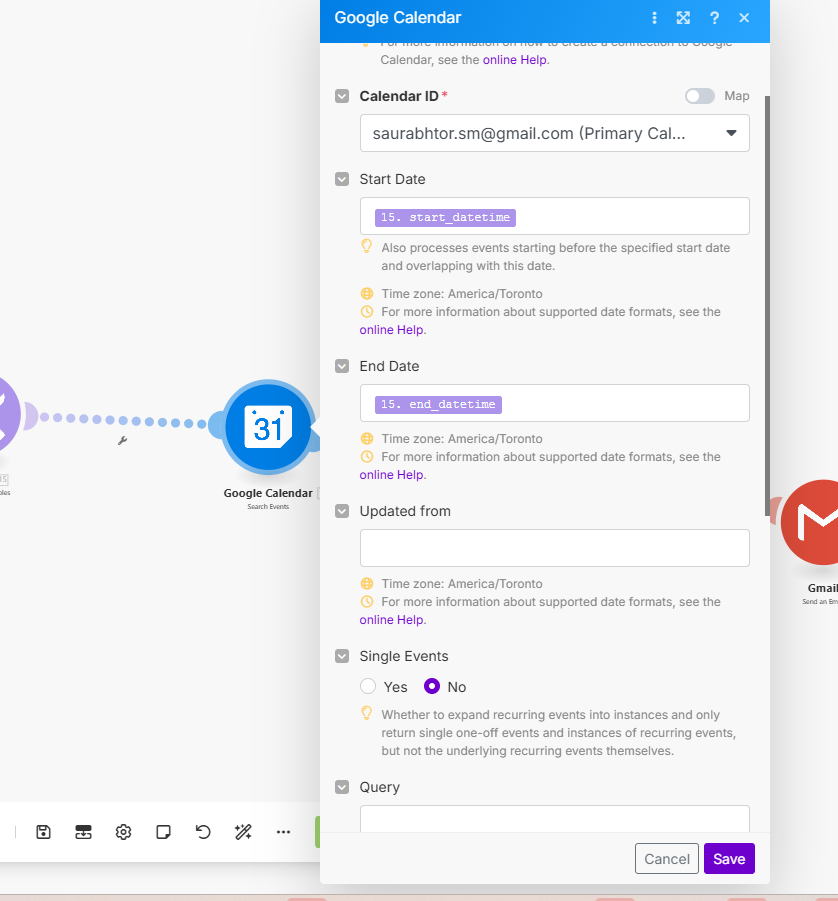Toggle the Updated from field checkbox
Image resolution: width=838 pixels, height=901 pixels.
(x=342, y=511)
